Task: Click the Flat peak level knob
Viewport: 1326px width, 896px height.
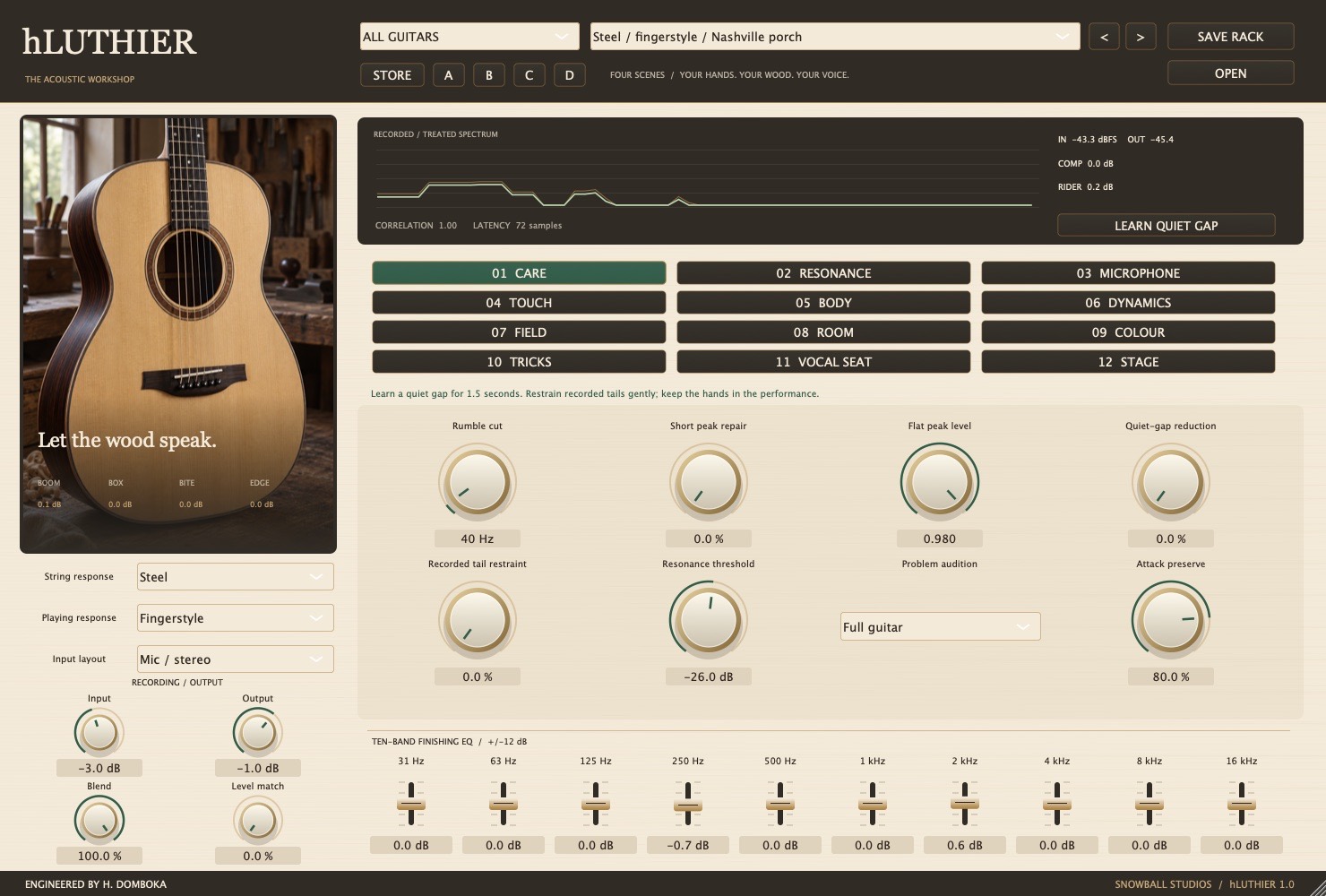Action: tap(940, 482)
